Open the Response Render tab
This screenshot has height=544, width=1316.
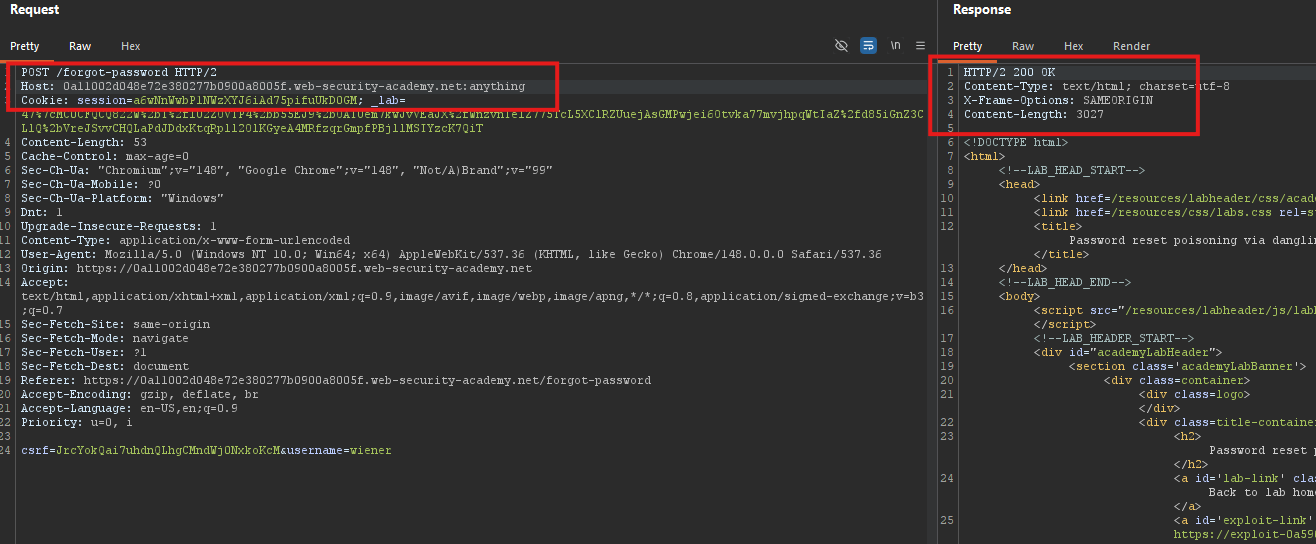[1131, 46]
